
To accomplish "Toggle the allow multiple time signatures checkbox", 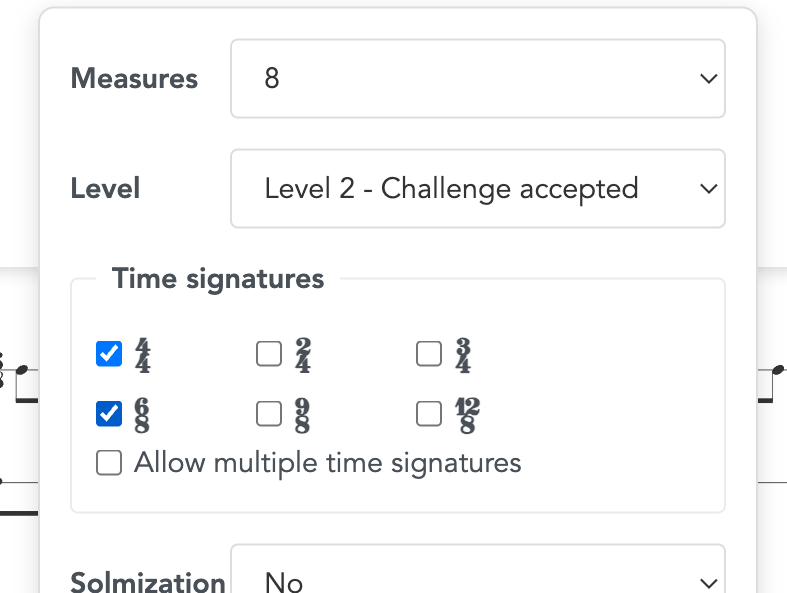I will [x=109, y=463].
